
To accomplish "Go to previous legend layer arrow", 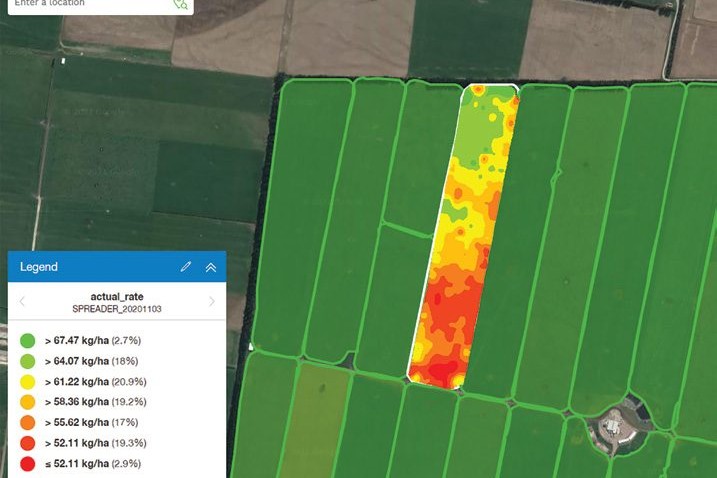I will [22, 301].
